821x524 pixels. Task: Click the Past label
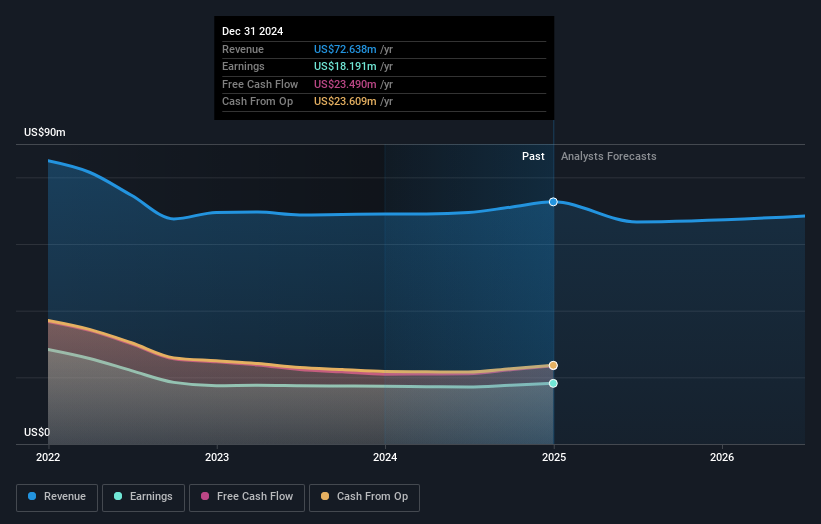point(533,157)
